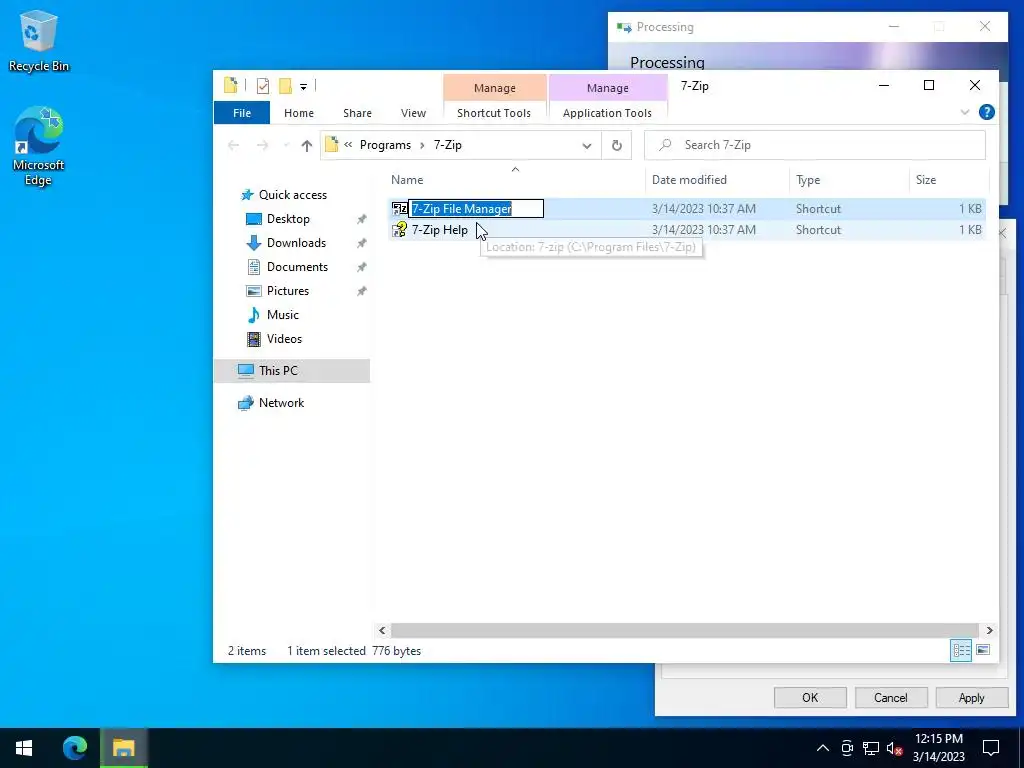The height and width of the screenshot is (768, 1024).
Task: Open the Microsoft Edge desktop shortcut
Action: [x=39, y=146]
